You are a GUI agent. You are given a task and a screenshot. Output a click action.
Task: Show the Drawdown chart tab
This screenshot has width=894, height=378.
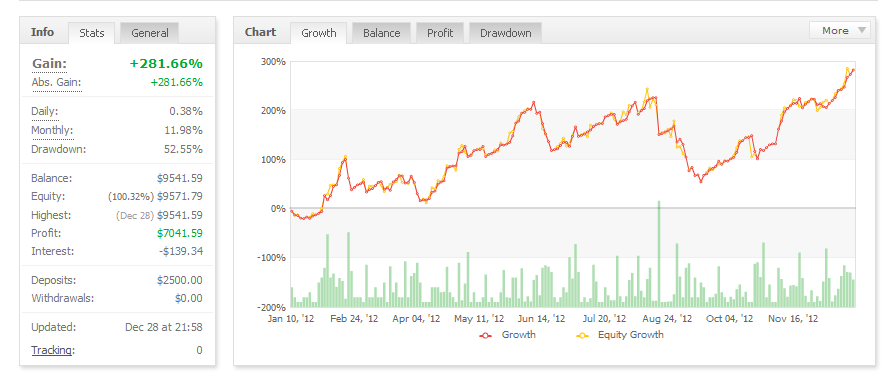click(505, 33)
